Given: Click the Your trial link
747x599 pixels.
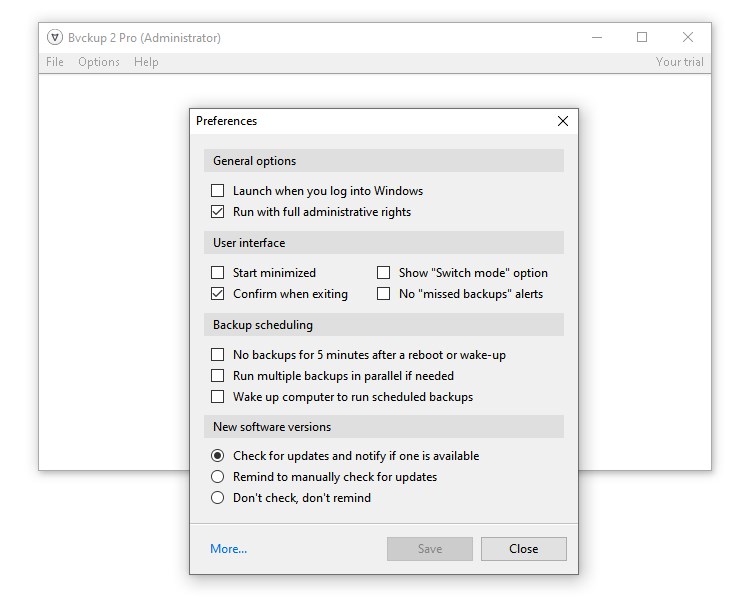Looking at the screenshot, I should coord(679,62).
